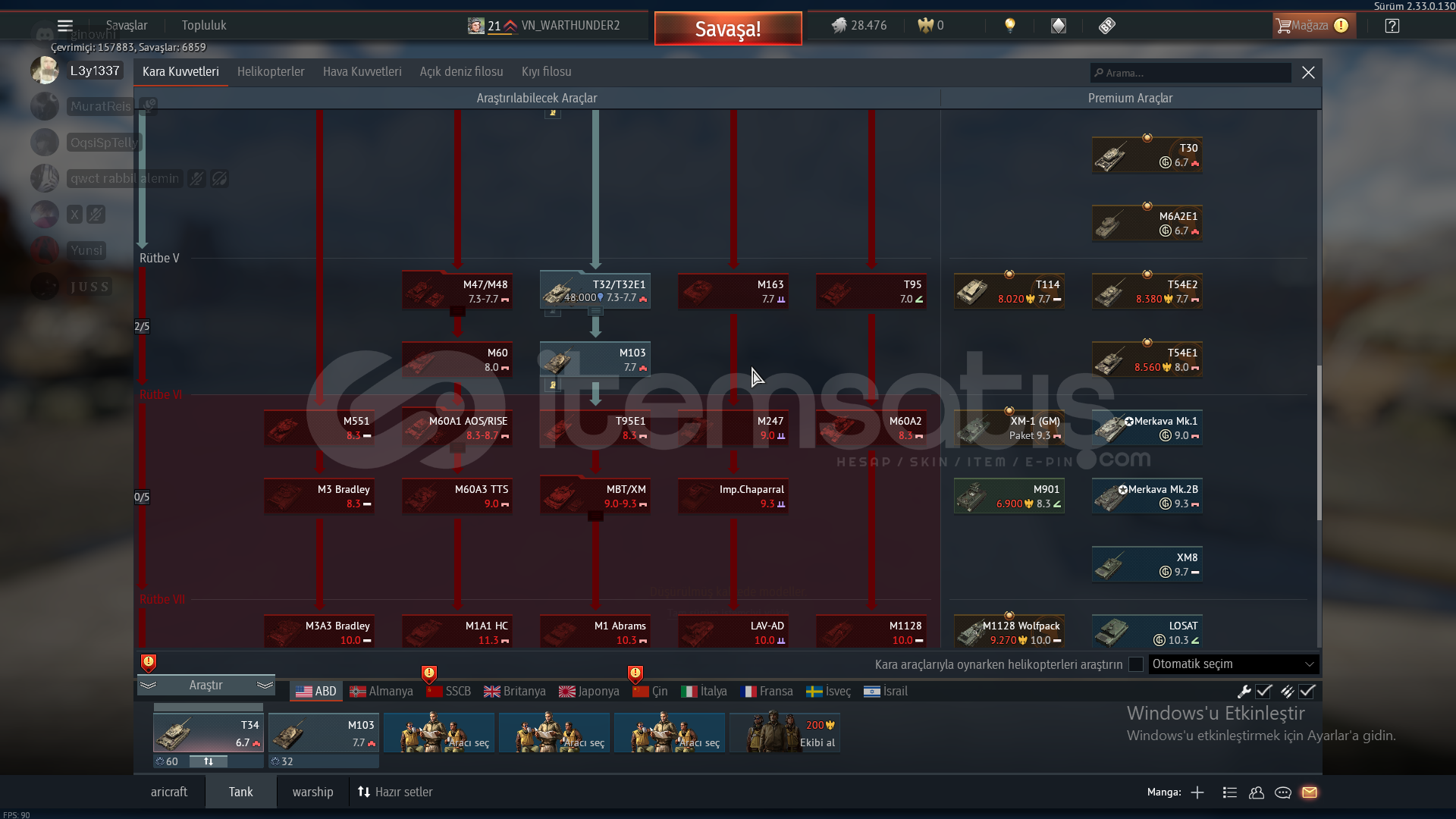Open the Topluluk menu
1456x819 pixels.
click(204, 25)
